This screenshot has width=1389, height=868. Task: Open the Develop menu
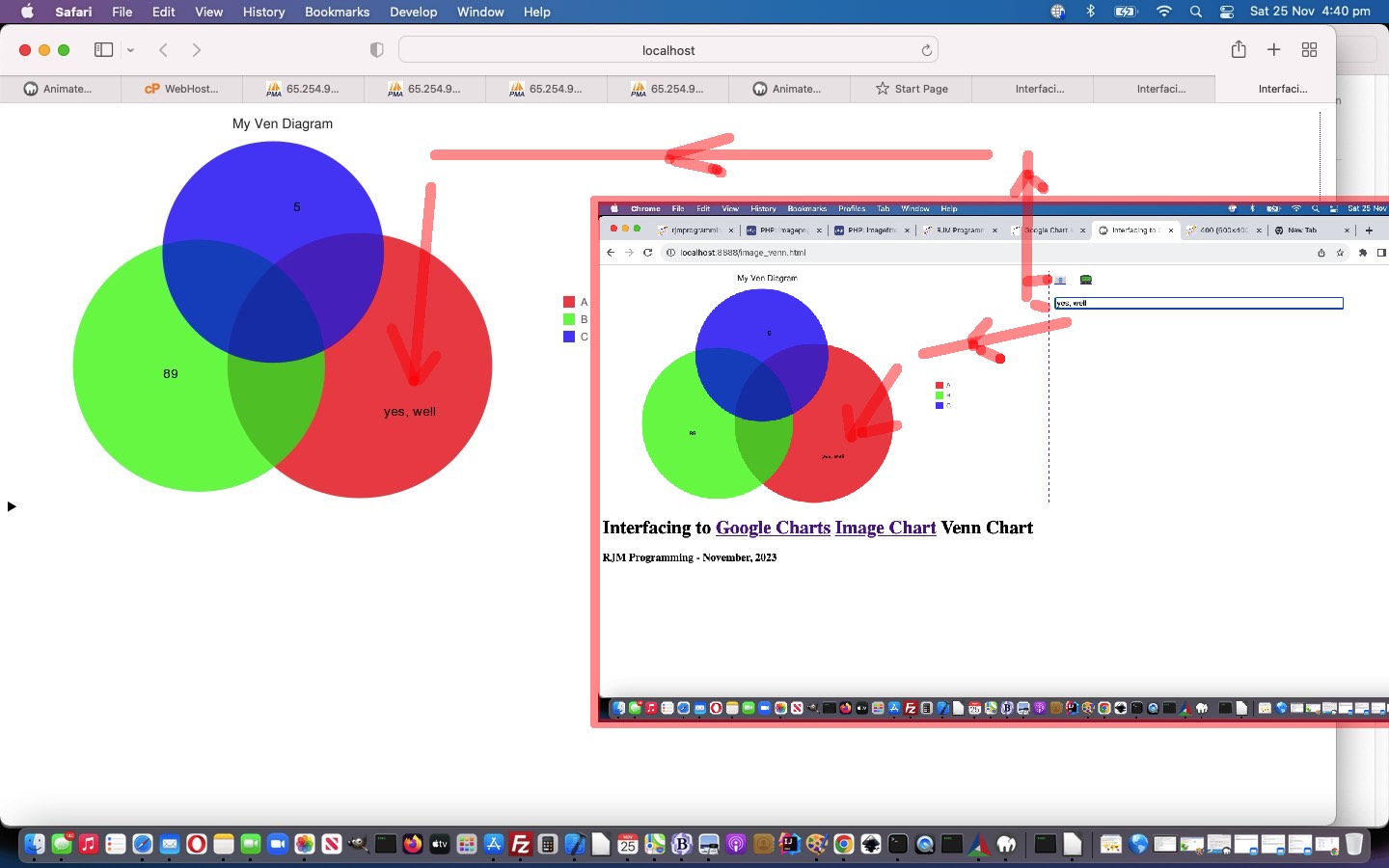(x=414, y=12)
